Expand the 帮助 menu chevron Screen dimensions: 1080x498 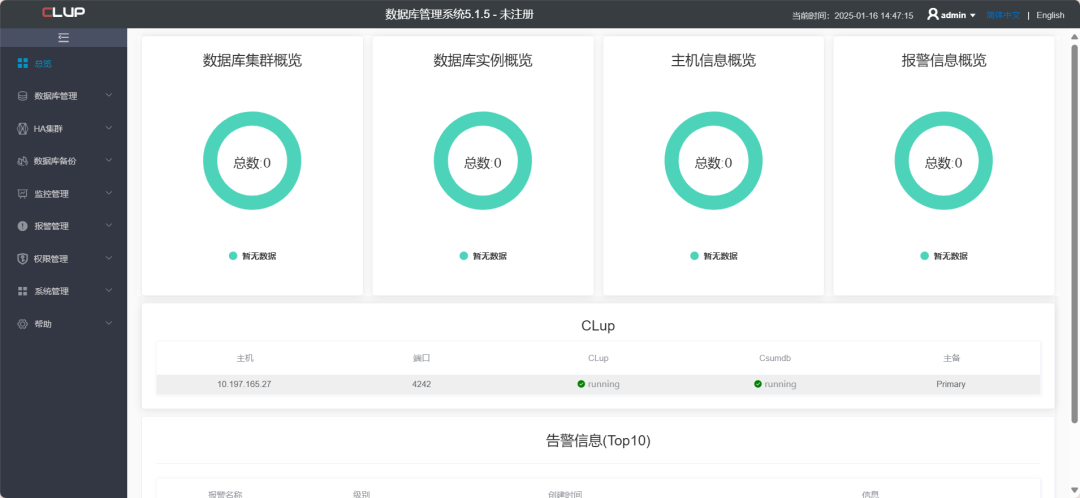tap(109, 323)
